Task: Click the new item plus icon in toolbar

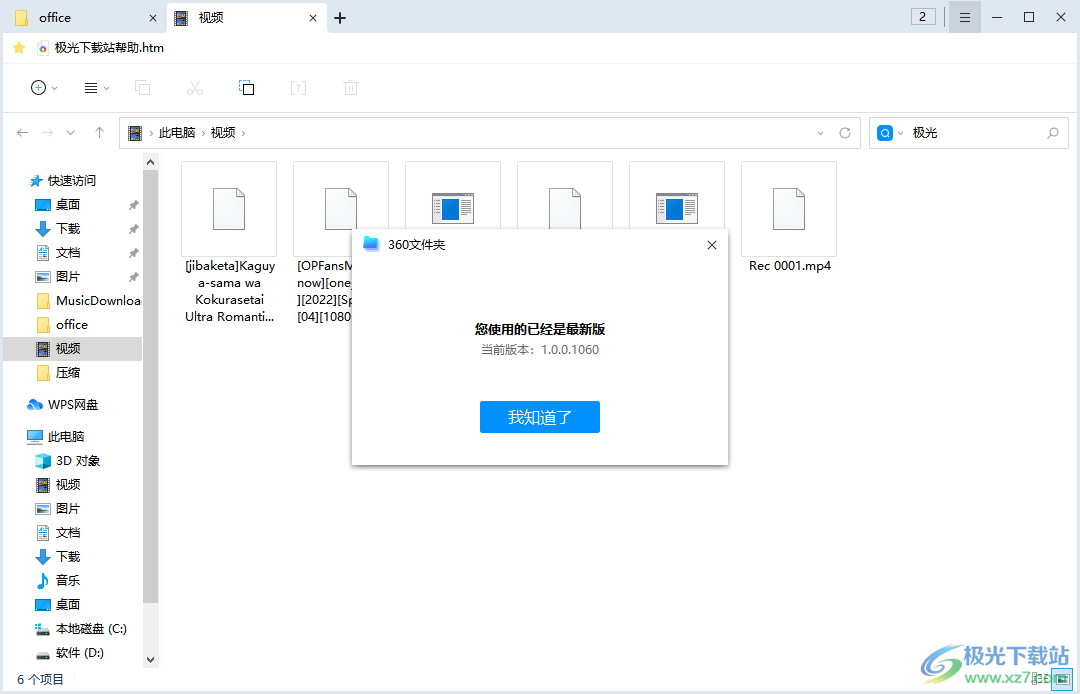Action: 39,87
